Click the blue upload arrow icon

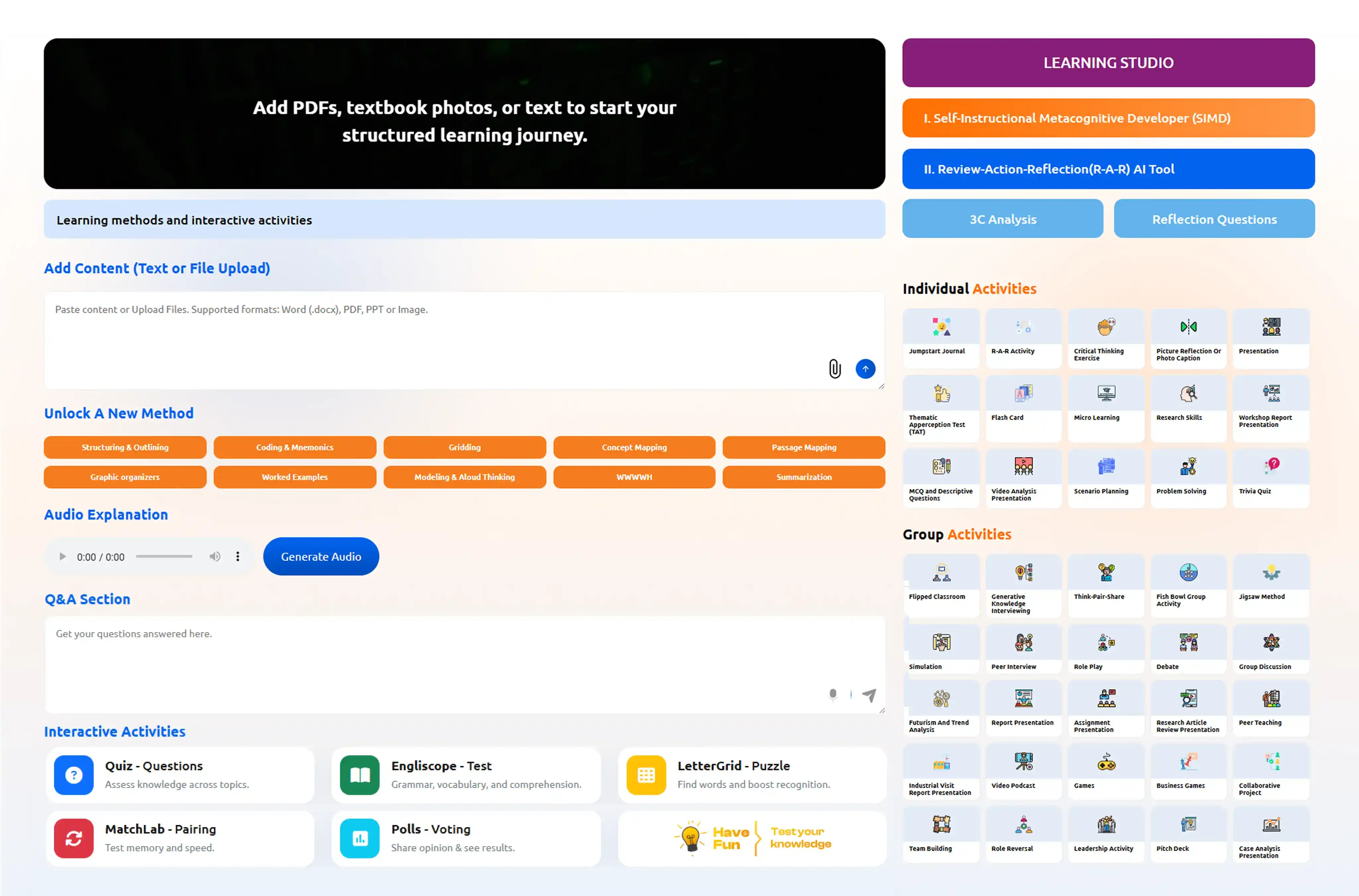[x=865, y=369]
